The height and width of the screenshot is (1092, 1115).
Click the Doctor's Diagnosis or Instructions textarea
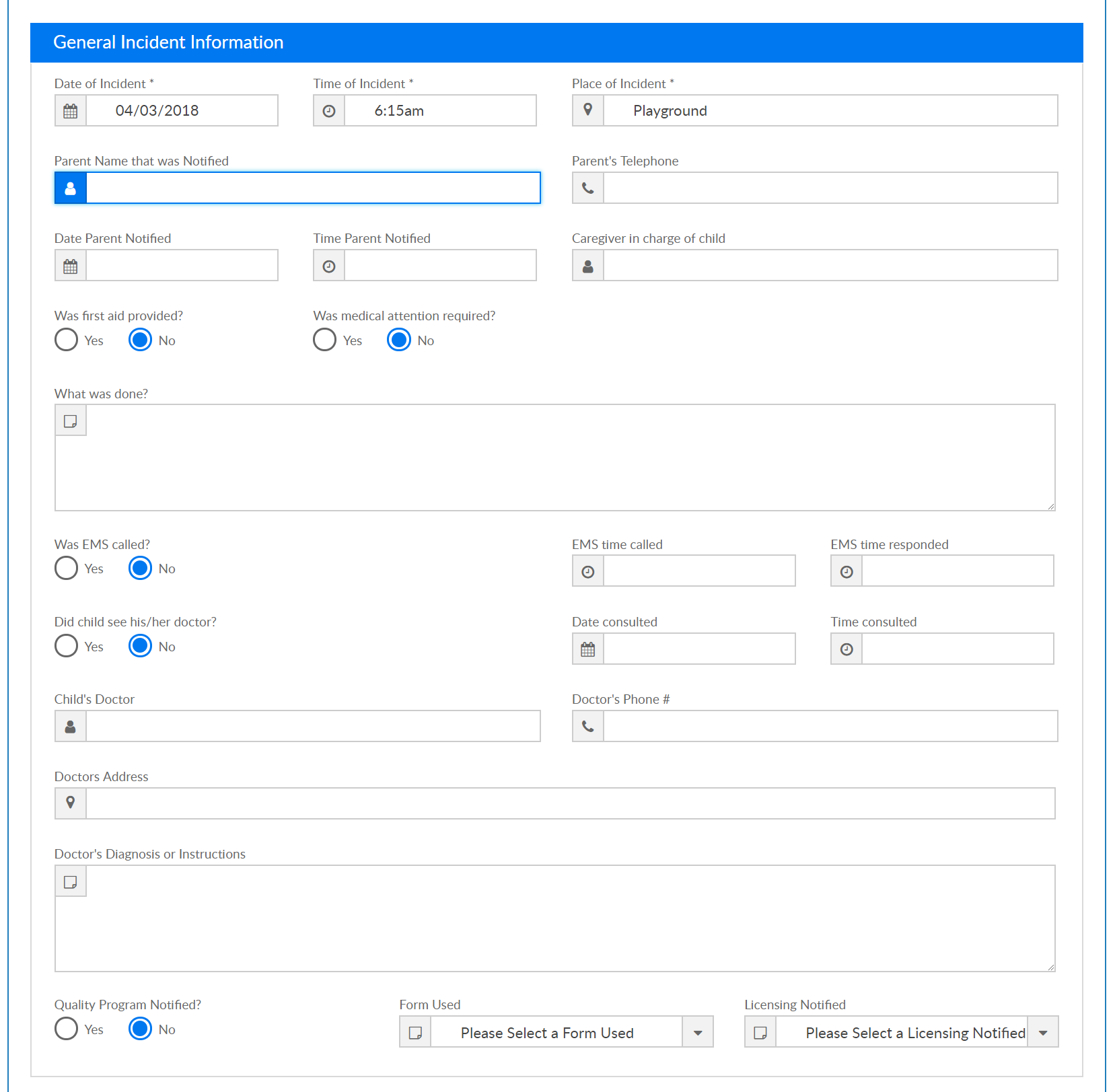pyautogui.click(x=555, y=918)
